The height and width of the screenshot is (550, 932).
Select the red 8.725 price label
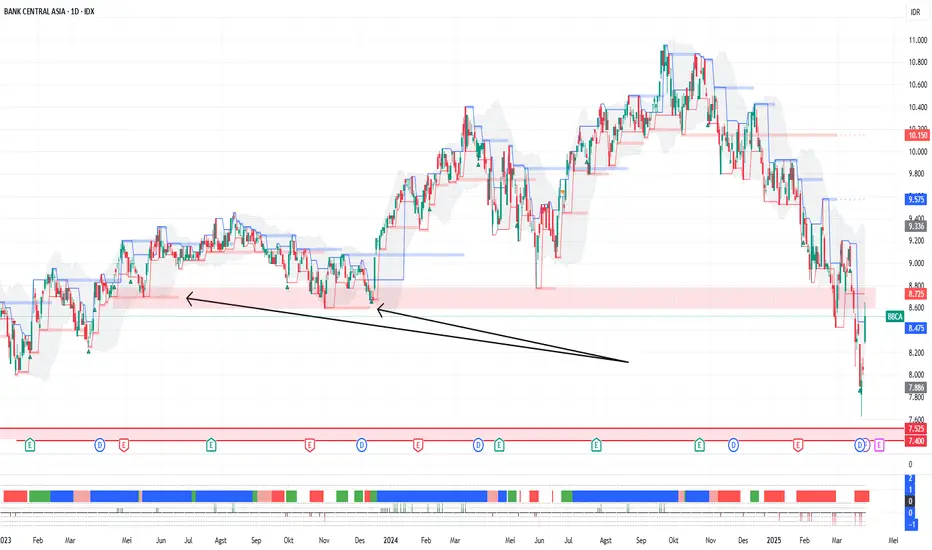915,294
